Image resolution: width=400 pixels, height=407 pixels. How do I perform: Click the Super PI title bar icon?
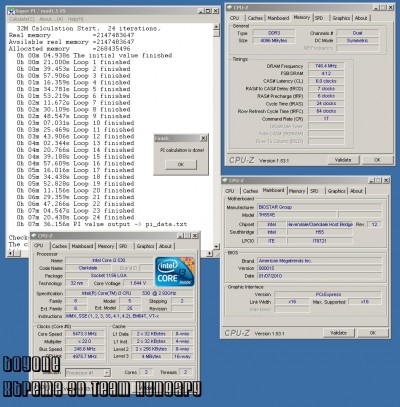coord(11,11)
